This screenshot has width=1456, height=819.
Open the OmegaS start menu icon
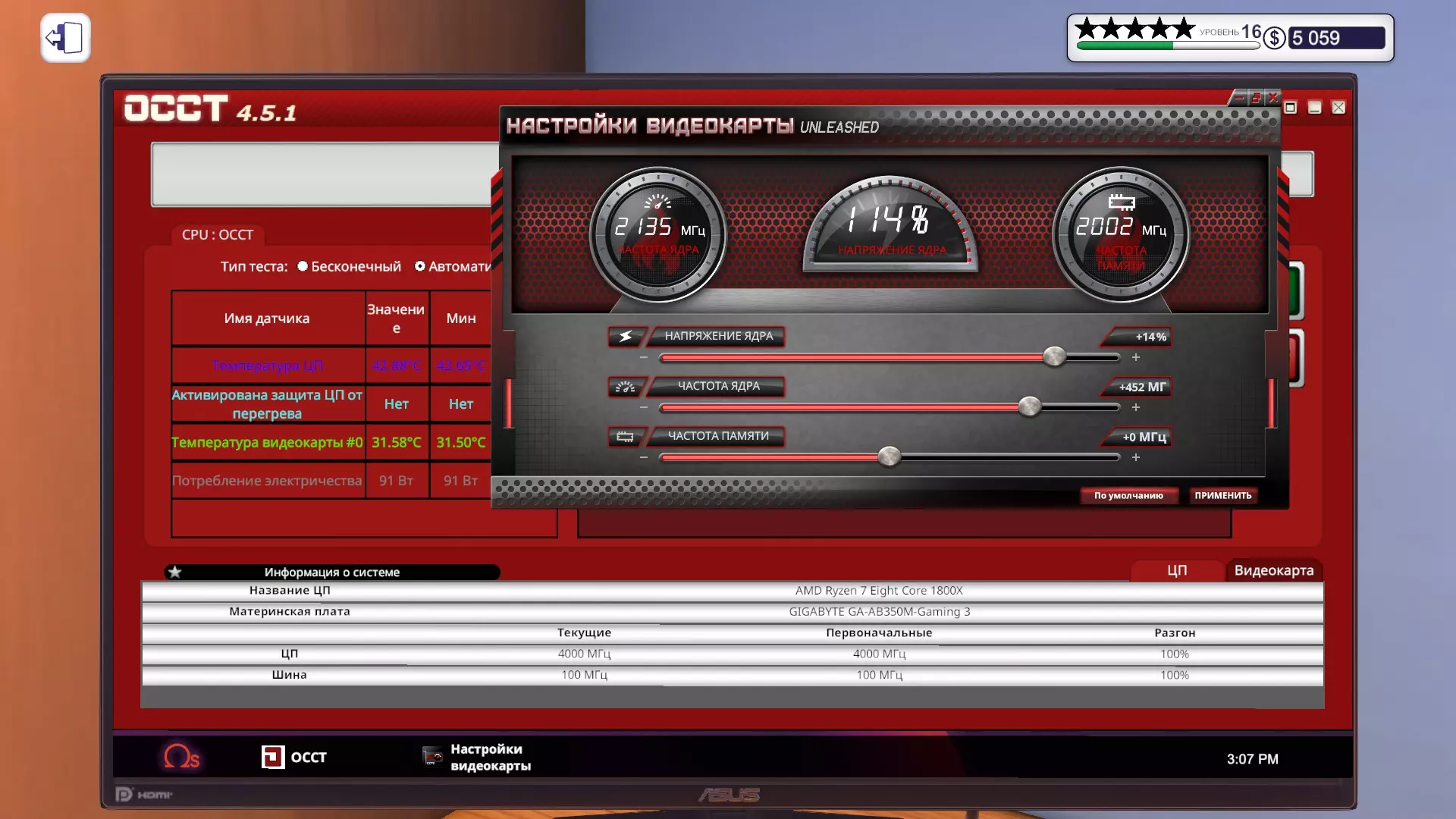pyautogui.click(x=181, y=757)
